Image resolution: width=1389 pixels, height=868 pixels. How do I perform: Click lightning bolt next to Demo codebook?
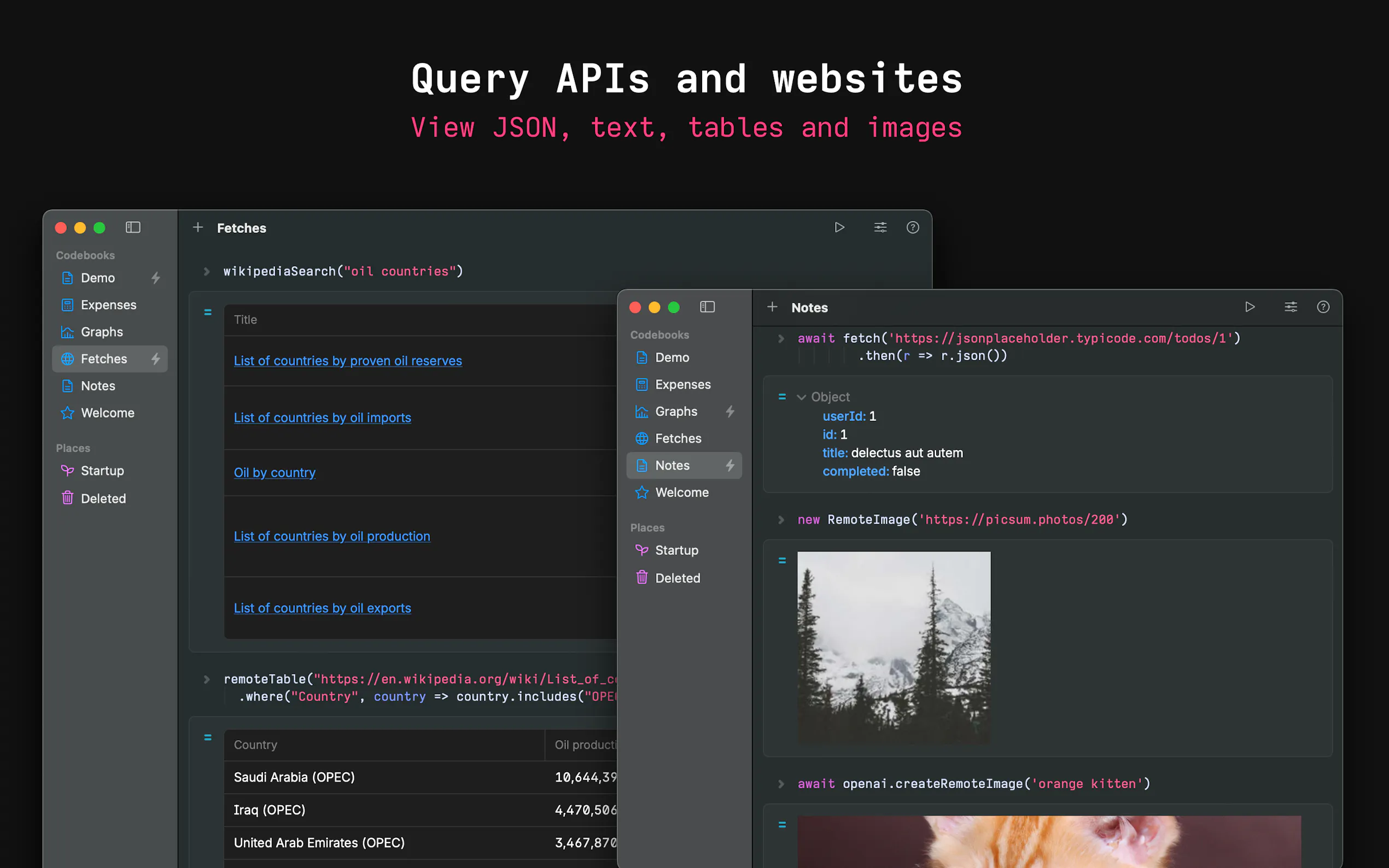[156, 278]
